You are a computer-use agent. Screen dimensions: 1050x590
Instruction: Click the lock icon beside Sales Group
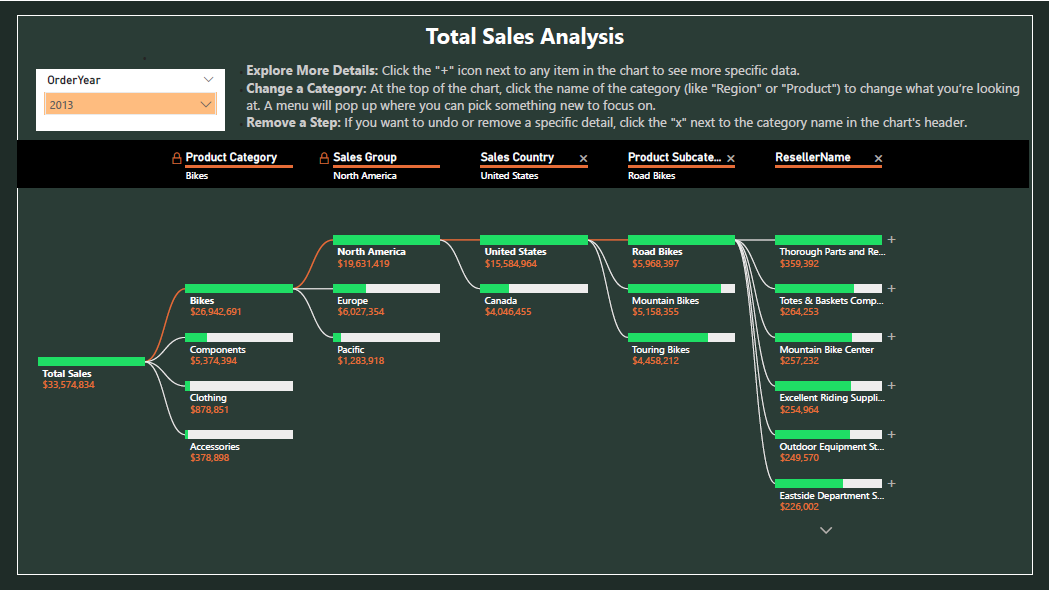pyautogui.click(x=324, y=158)
